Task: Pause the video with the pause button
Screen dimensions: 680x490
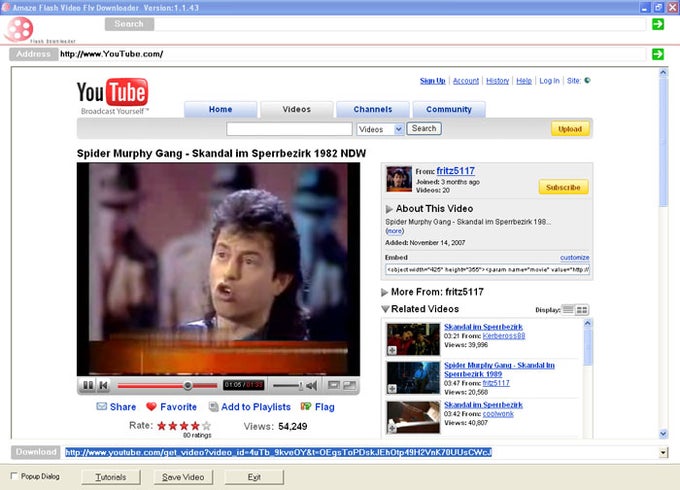Action: point(88,385)
